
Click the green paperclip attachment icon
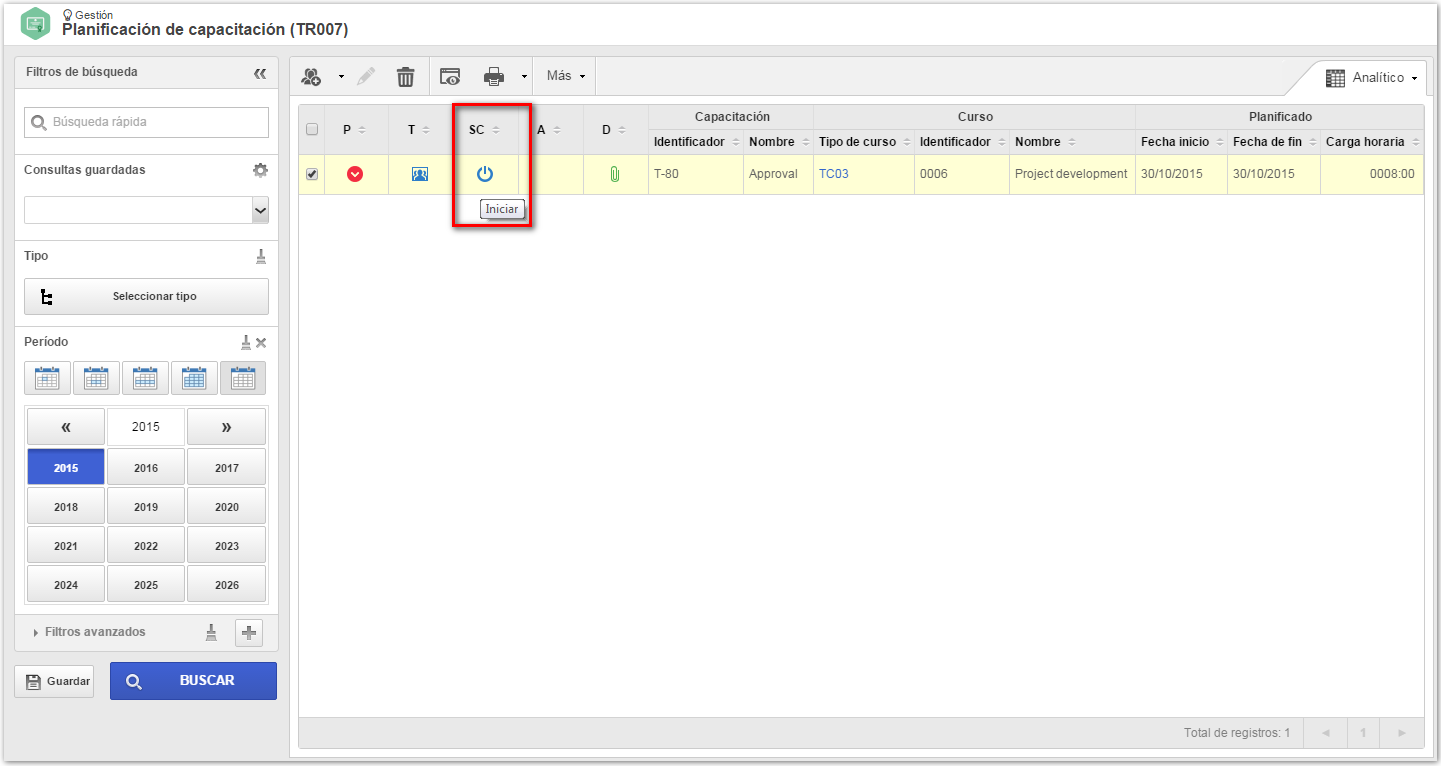615,174
